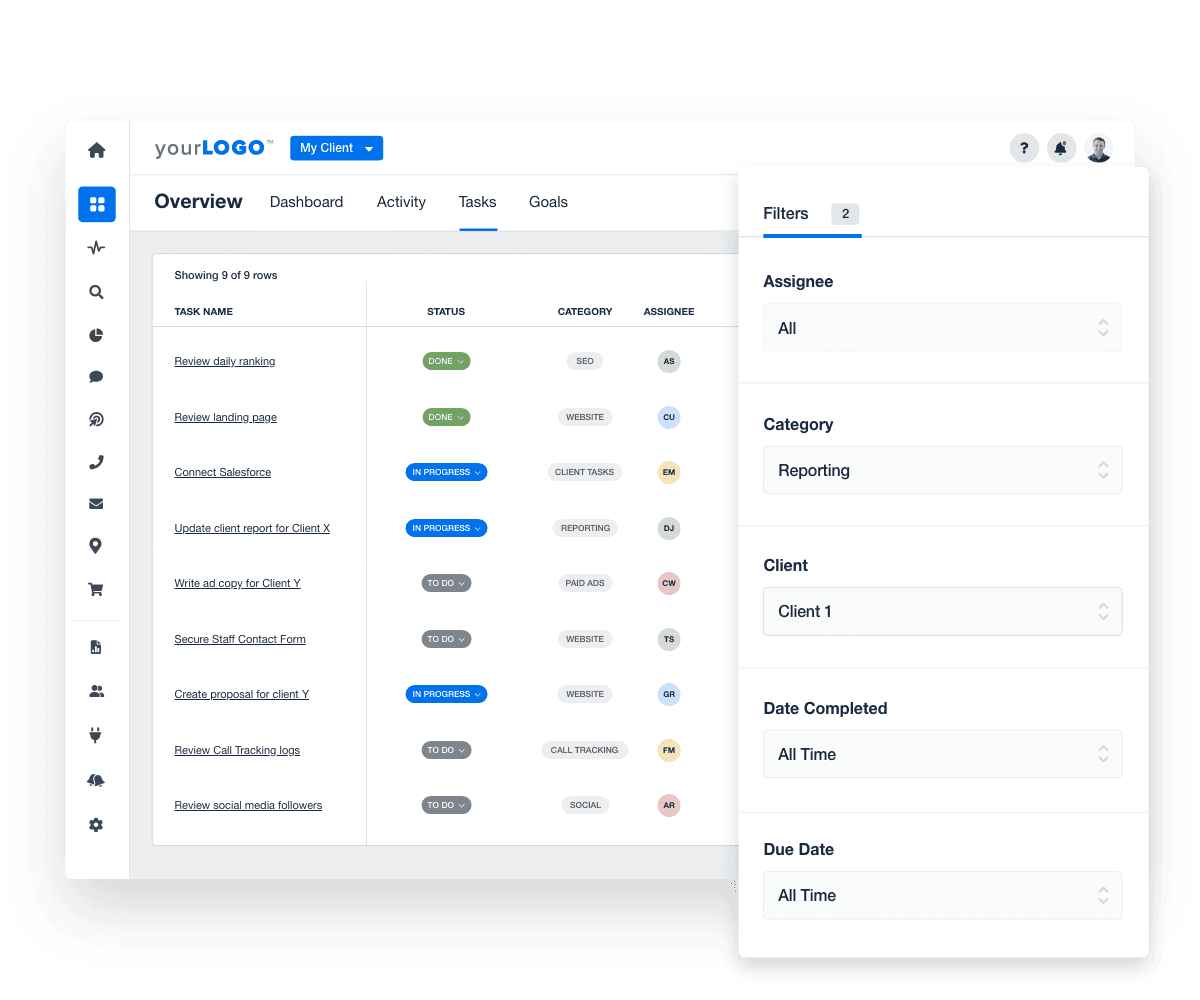Click the notifications bell at top right
The height and width of the screenshot is (1000, 1200).
1061,148
